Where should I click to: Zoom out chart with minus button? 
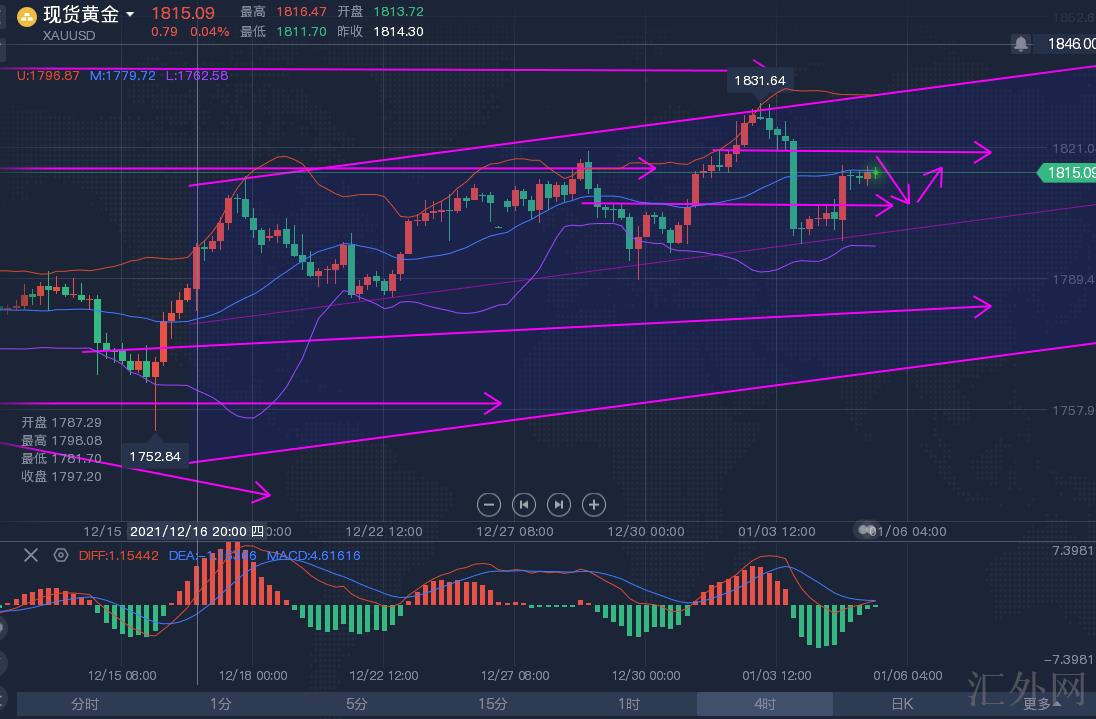pos(489,504)
